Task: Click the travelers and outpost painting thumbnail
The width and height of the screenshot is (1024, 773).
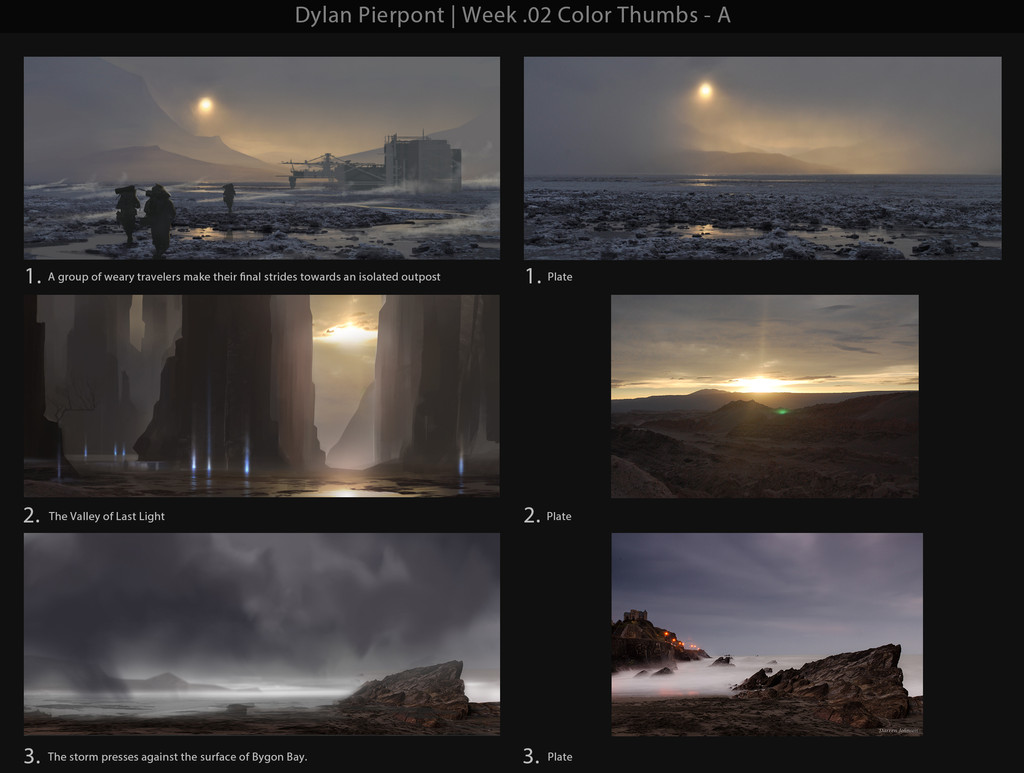Action: 262,158
